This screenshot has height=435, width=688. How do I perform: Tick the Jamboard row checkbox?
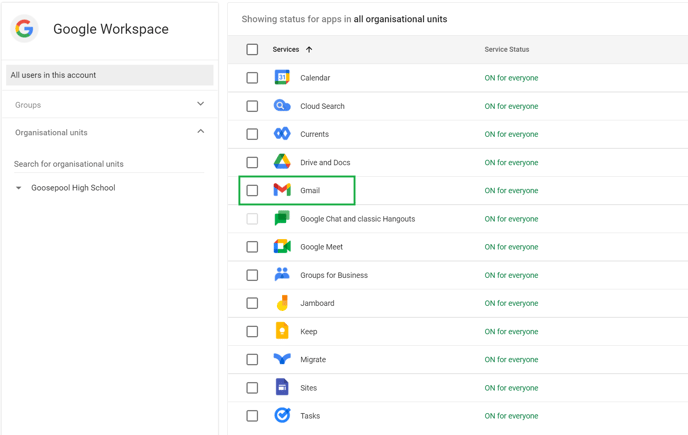point(252,303)
